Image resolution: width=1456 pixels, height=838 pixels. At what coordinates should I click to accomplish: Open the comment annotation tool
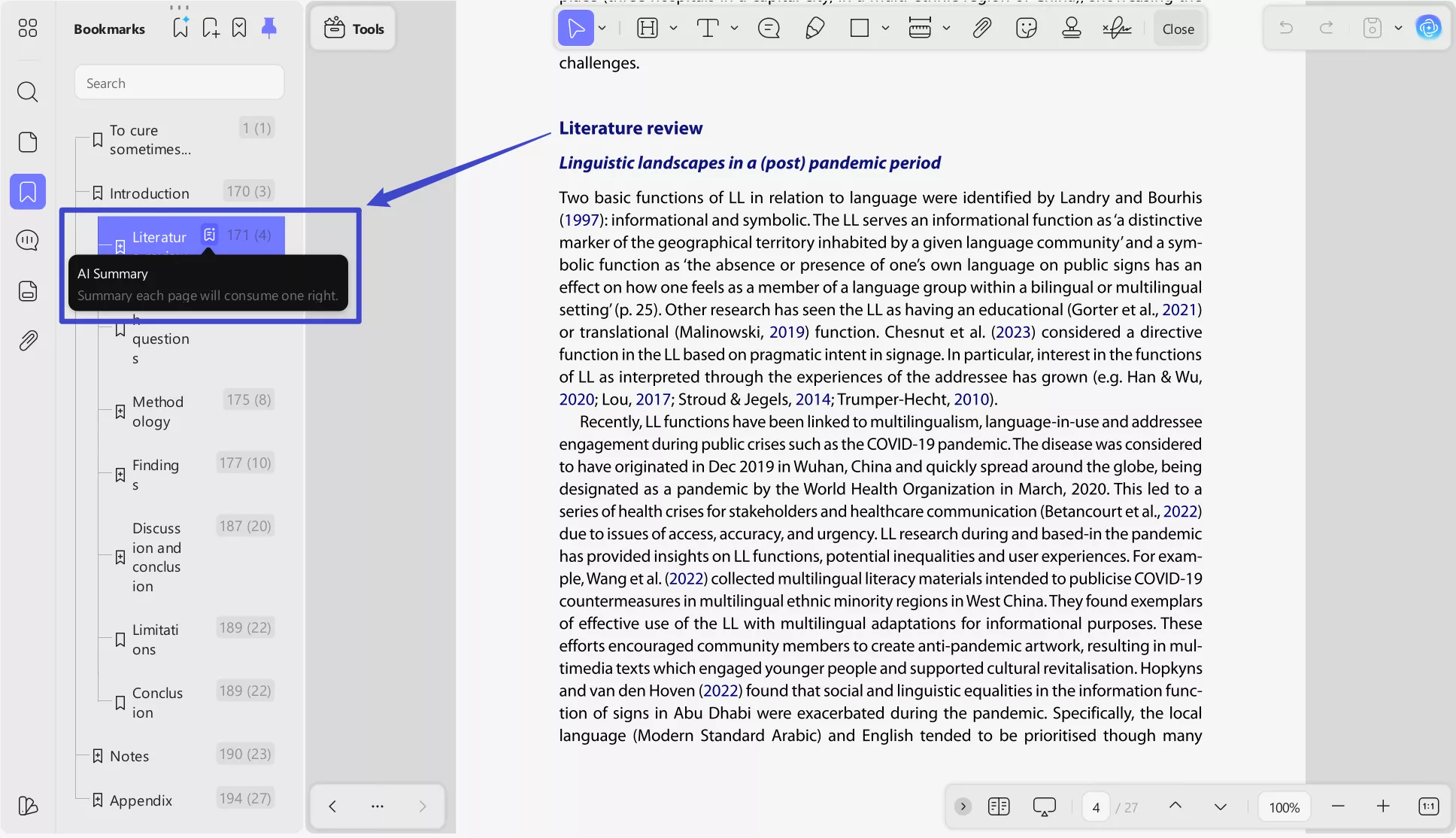(768, 28)
